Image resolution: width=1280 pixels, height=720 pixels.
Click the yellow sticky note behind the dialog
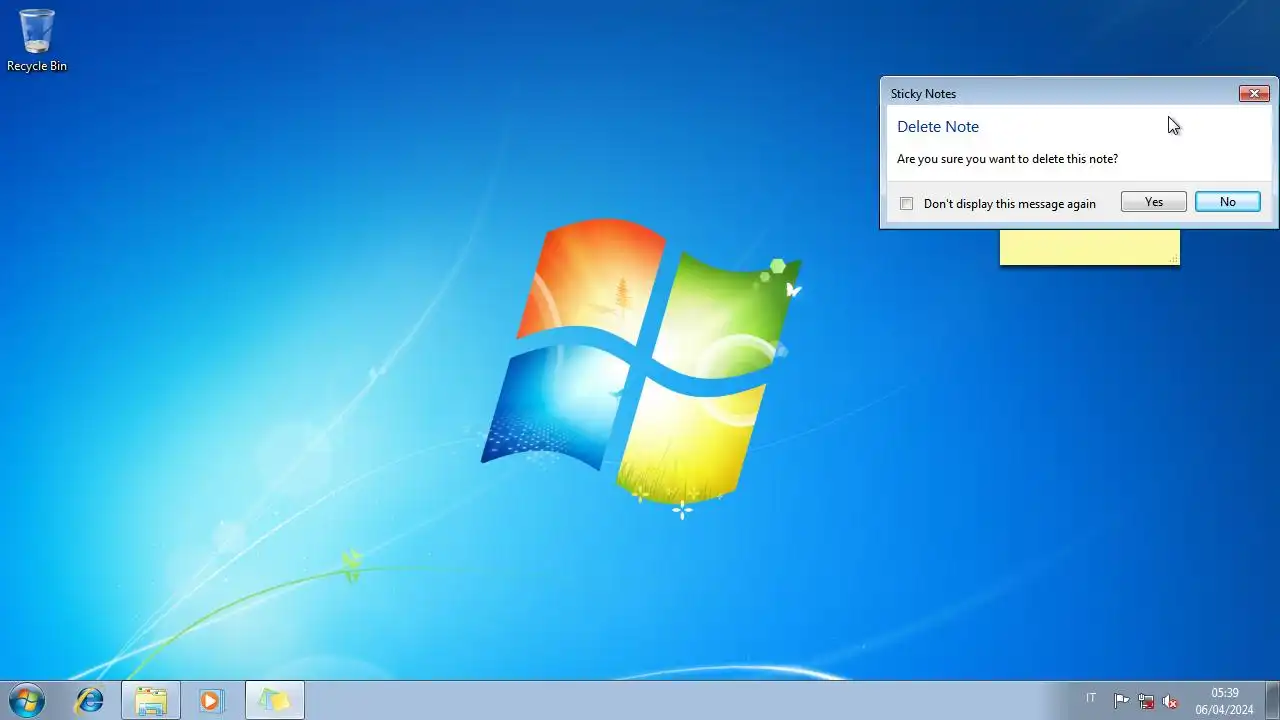pyautogui.click(x=1090, y=248)
